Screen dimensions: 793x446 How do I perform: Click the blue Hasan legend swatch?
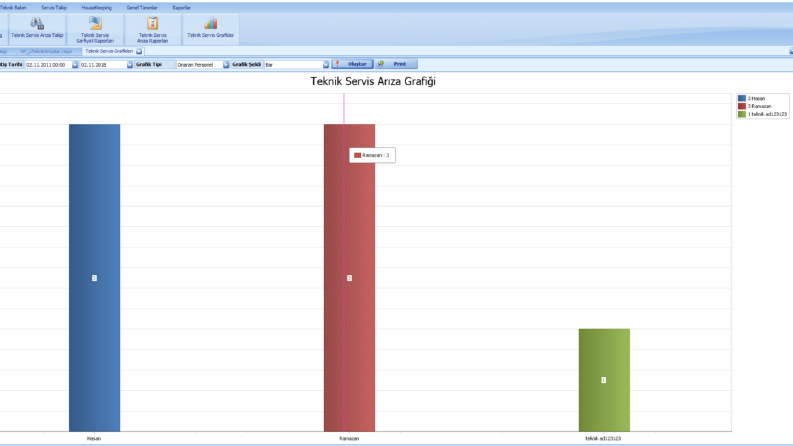(741, 99)
